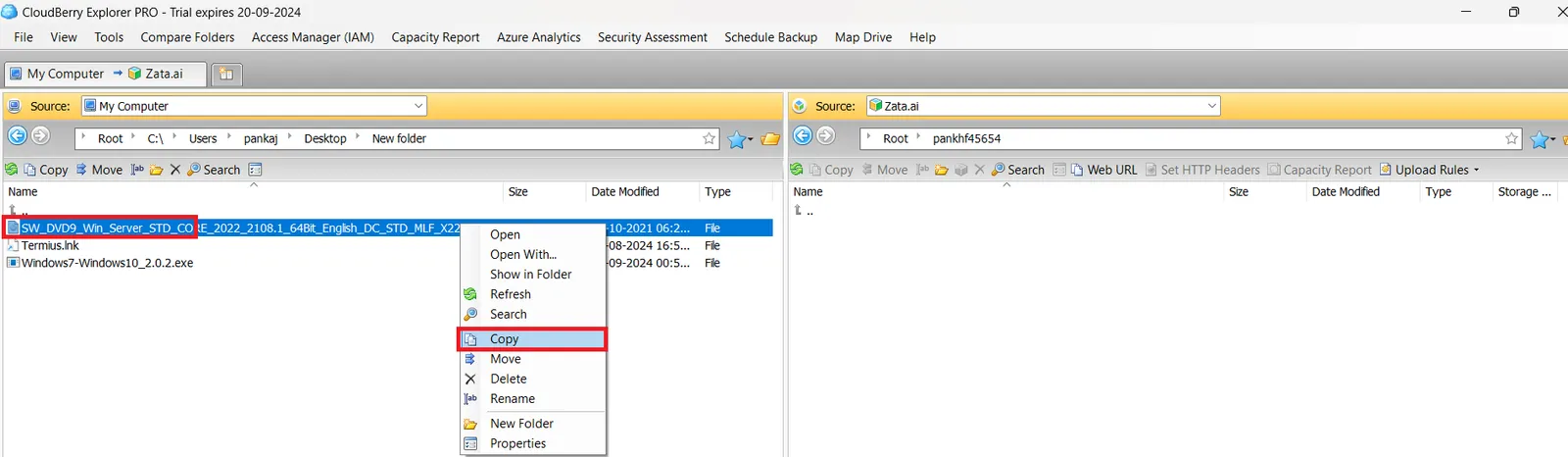Open Access Manager (IAM) menu

[313, 37]
